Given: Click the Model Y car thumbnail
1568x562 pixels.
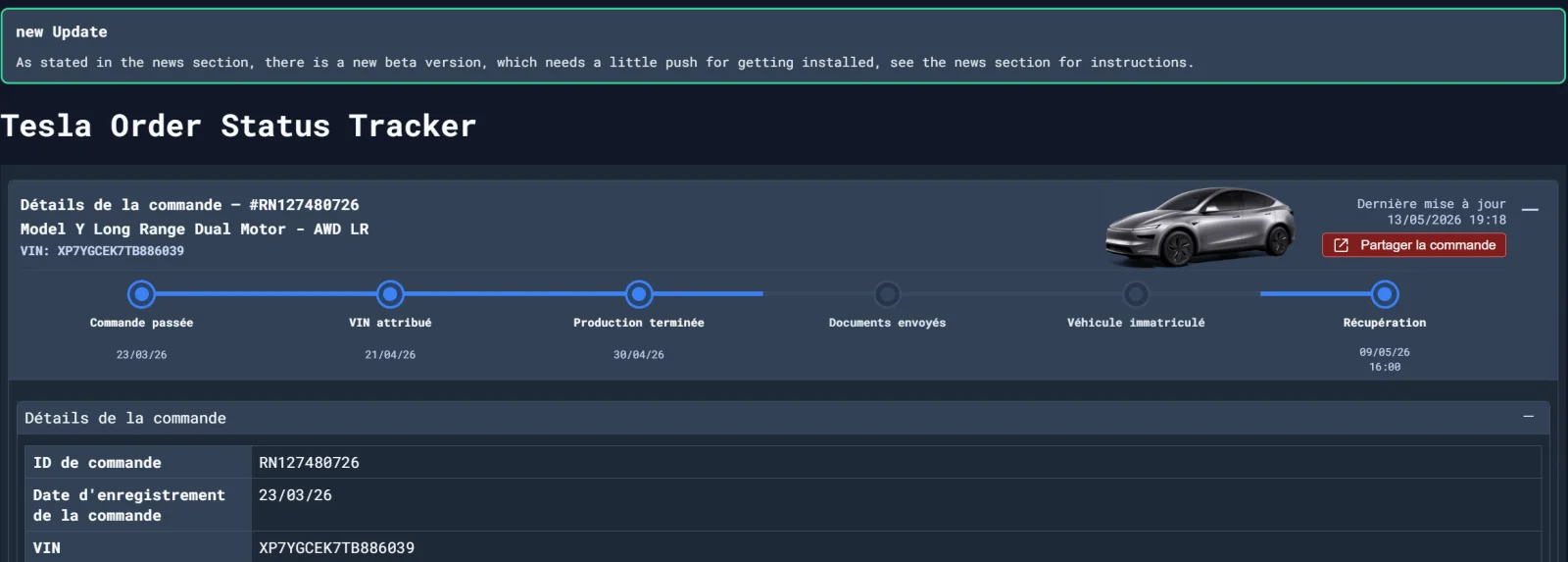Looking at the screenshot, I should [1200, 227].
